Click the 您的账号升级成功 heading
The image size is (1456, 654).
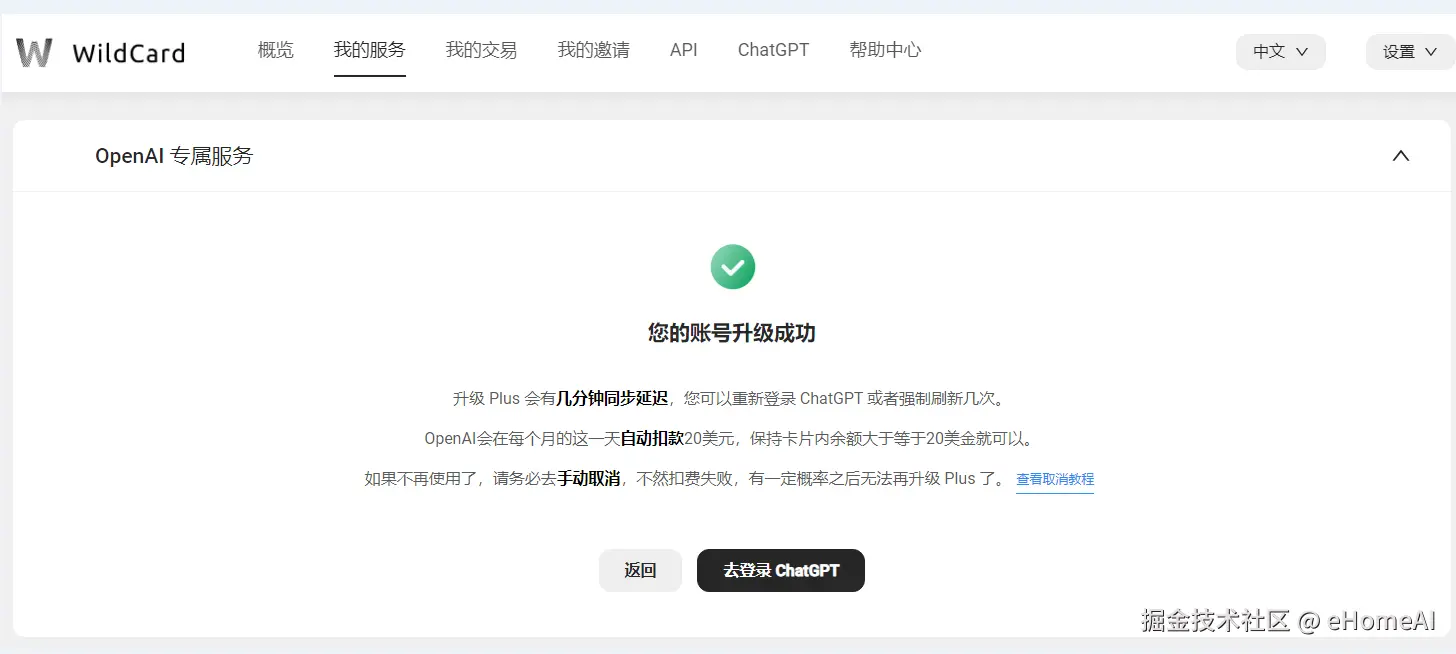coord(732,334)
